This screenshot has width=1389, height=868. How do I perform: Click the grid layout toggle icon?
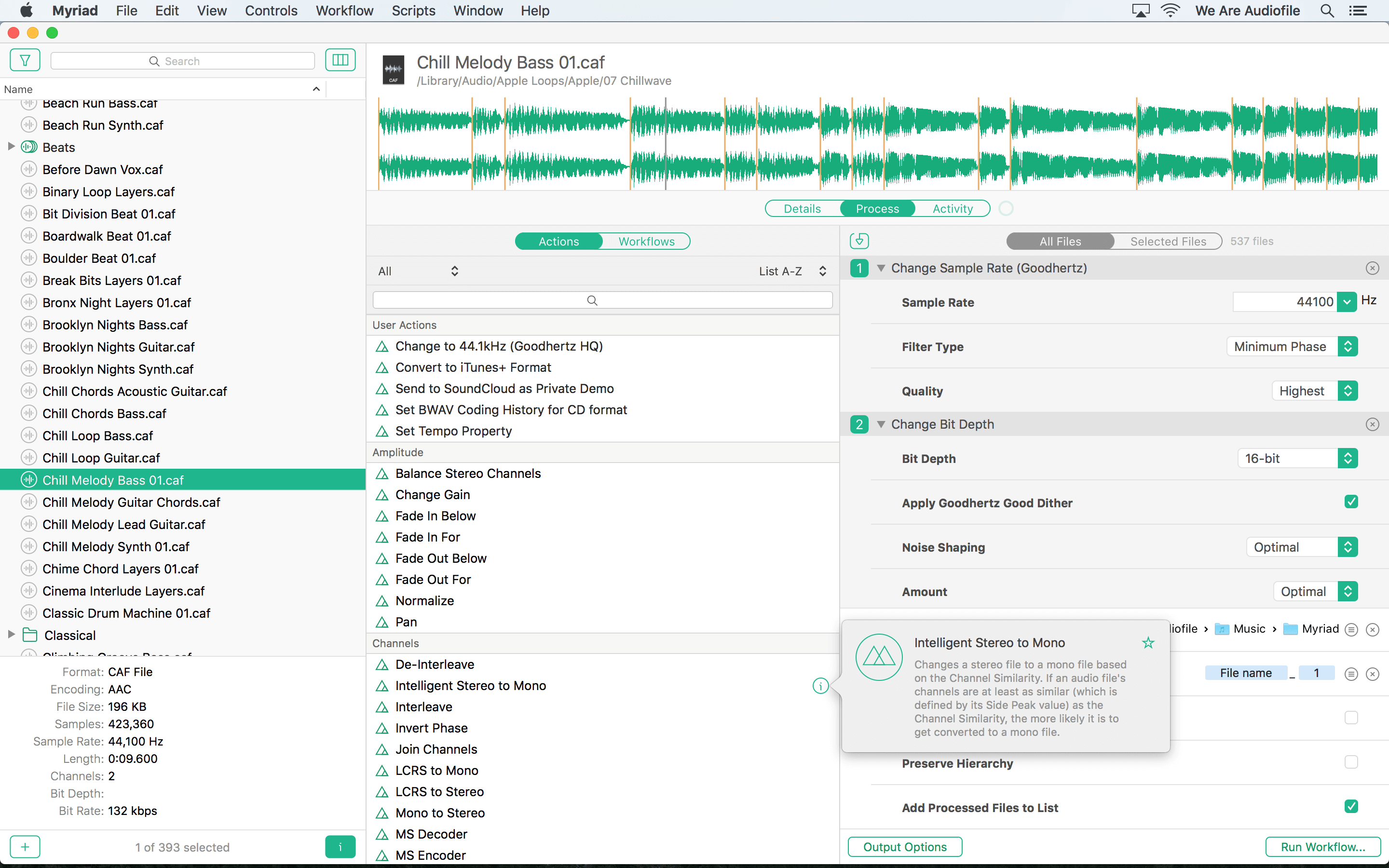[x=340, y=60]
